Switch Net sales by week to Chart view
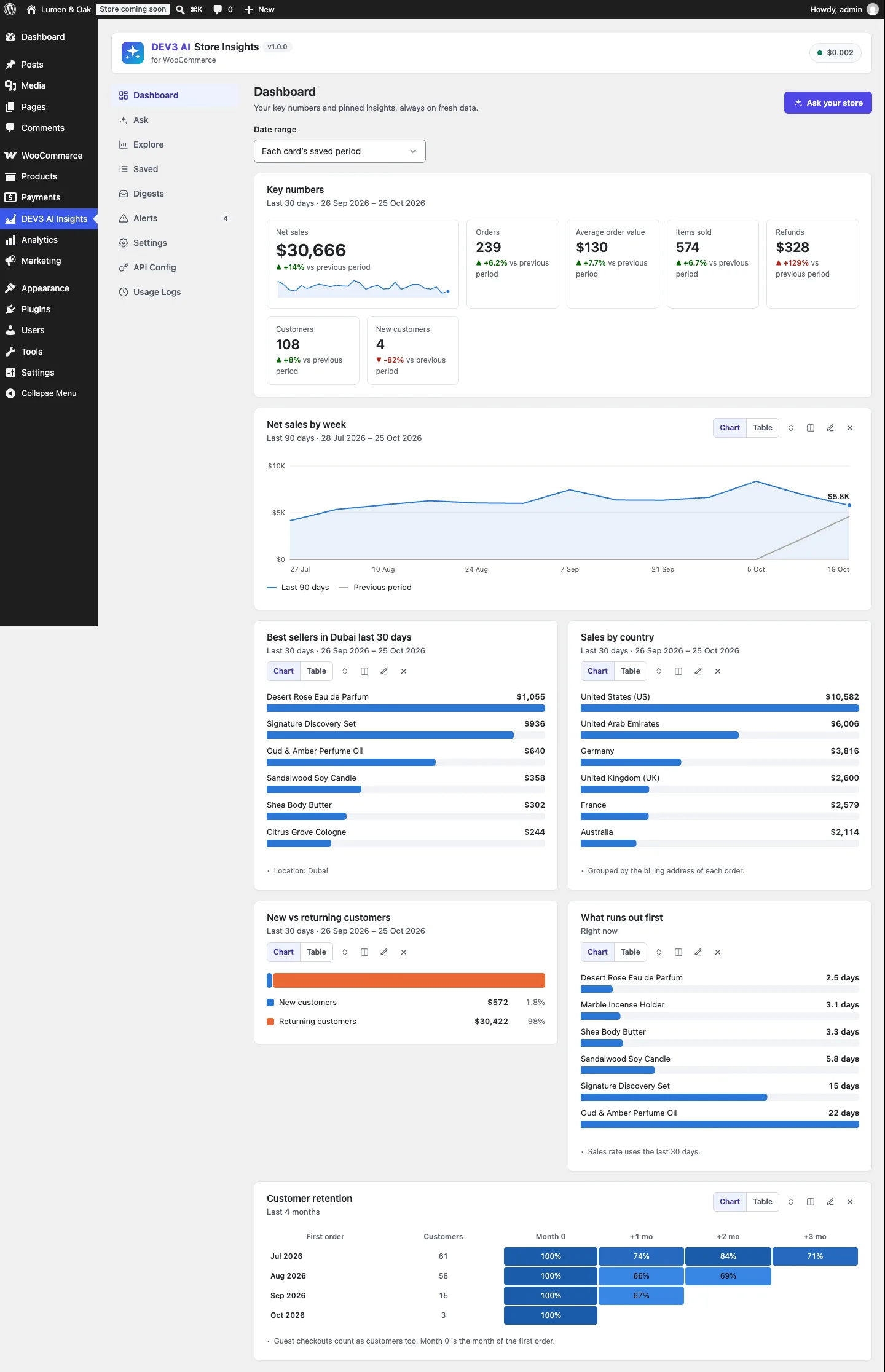Image resolution: width=885 pixels, height=1372 pixels. click(730, 428)
